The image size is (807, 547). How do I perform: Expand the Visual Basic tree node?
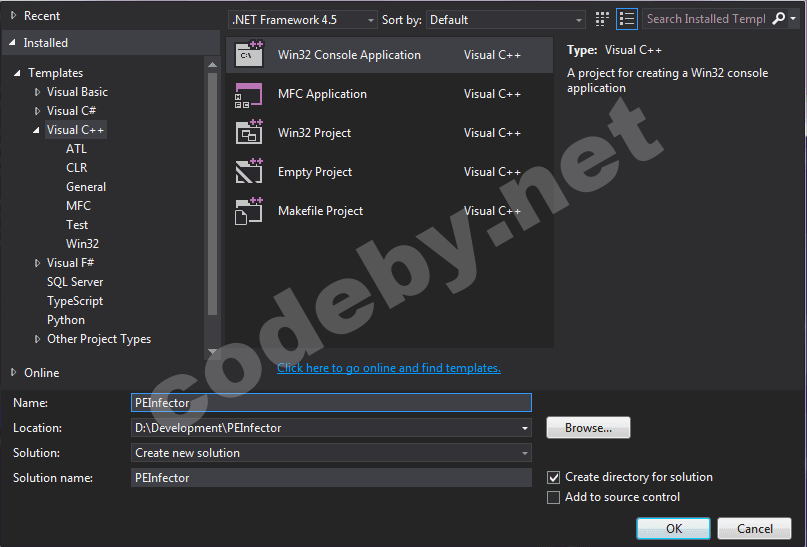[x=38, y=92]
